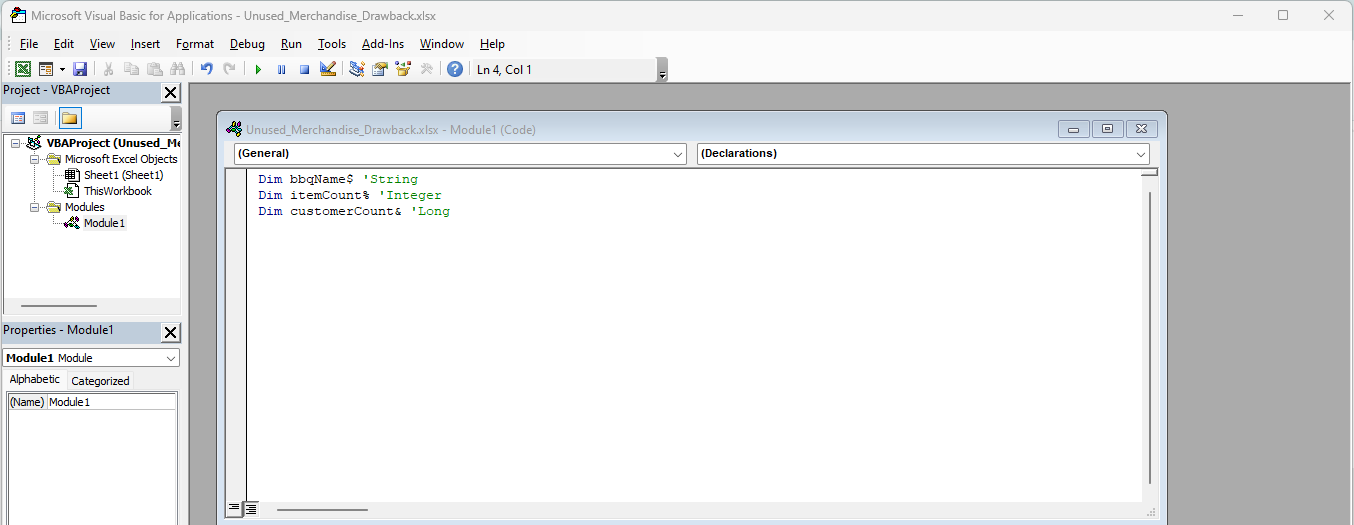This screenshot has height=525, width=1354.
Task: Open Object Browser toolbar icon
Action: point(403,69)
